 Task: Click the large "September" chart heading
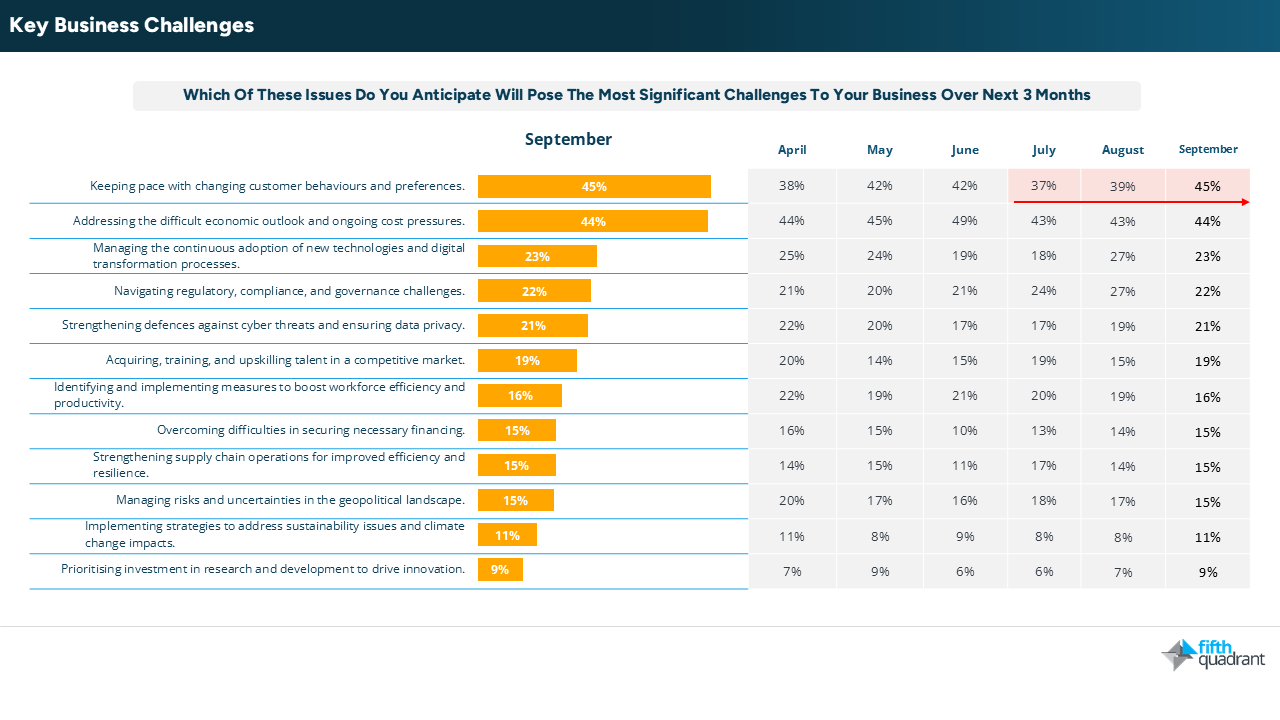point(568,140)
